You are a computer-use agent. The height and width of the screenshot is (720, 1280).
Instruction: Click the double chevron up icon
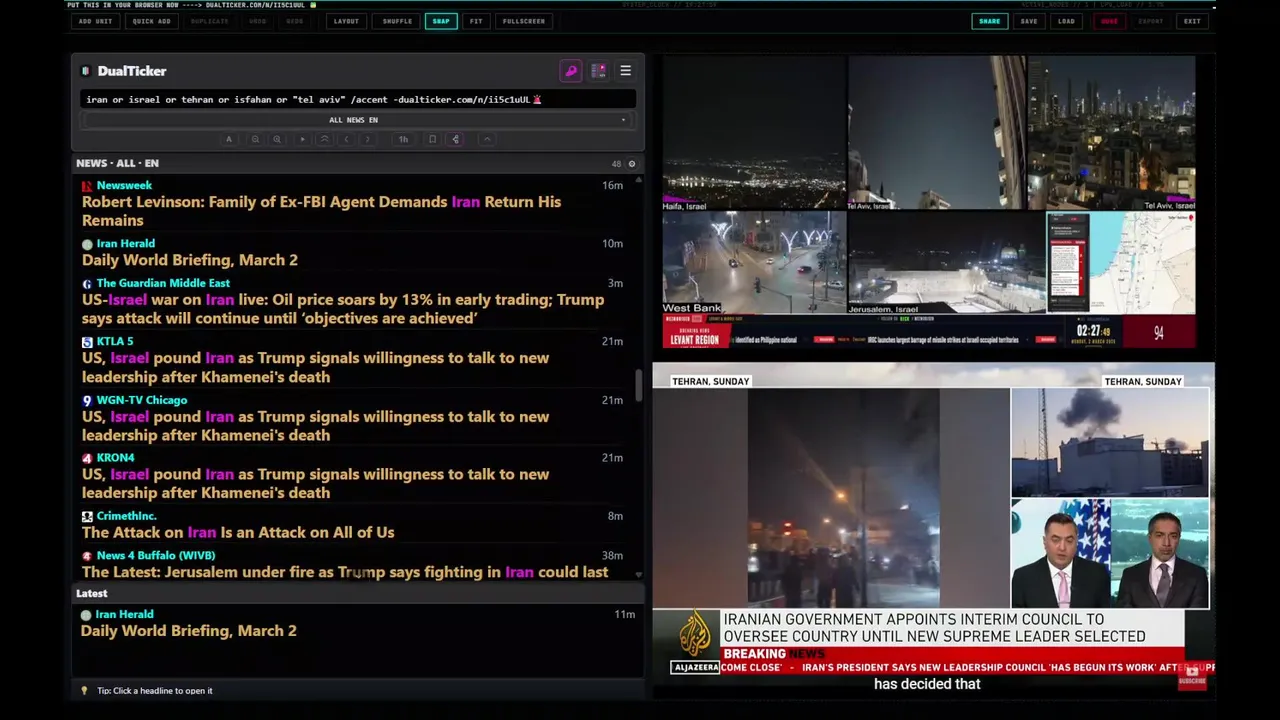coord(324,139)
